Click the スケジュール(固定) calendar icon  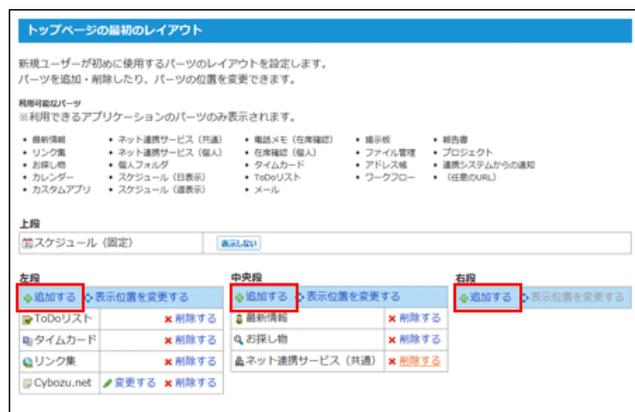27,243
